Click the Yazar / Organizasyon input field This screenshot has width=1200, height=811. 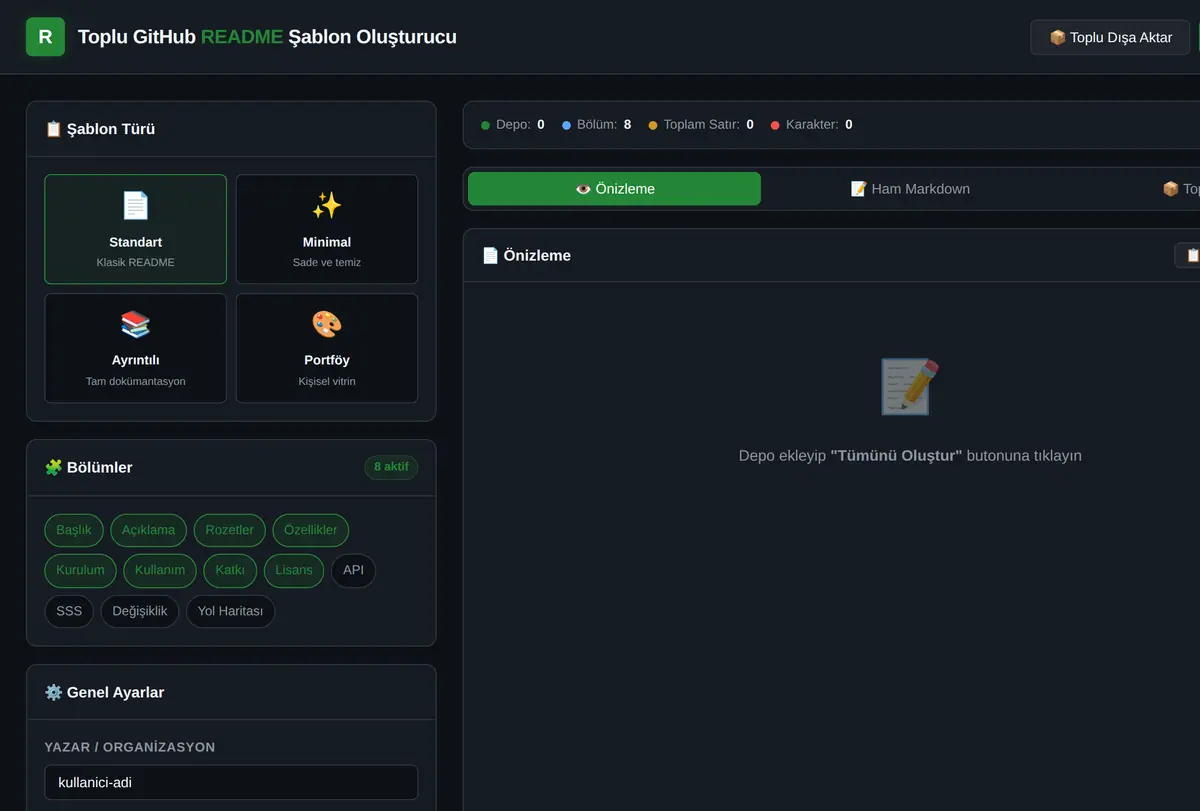(x=231, y=782)
